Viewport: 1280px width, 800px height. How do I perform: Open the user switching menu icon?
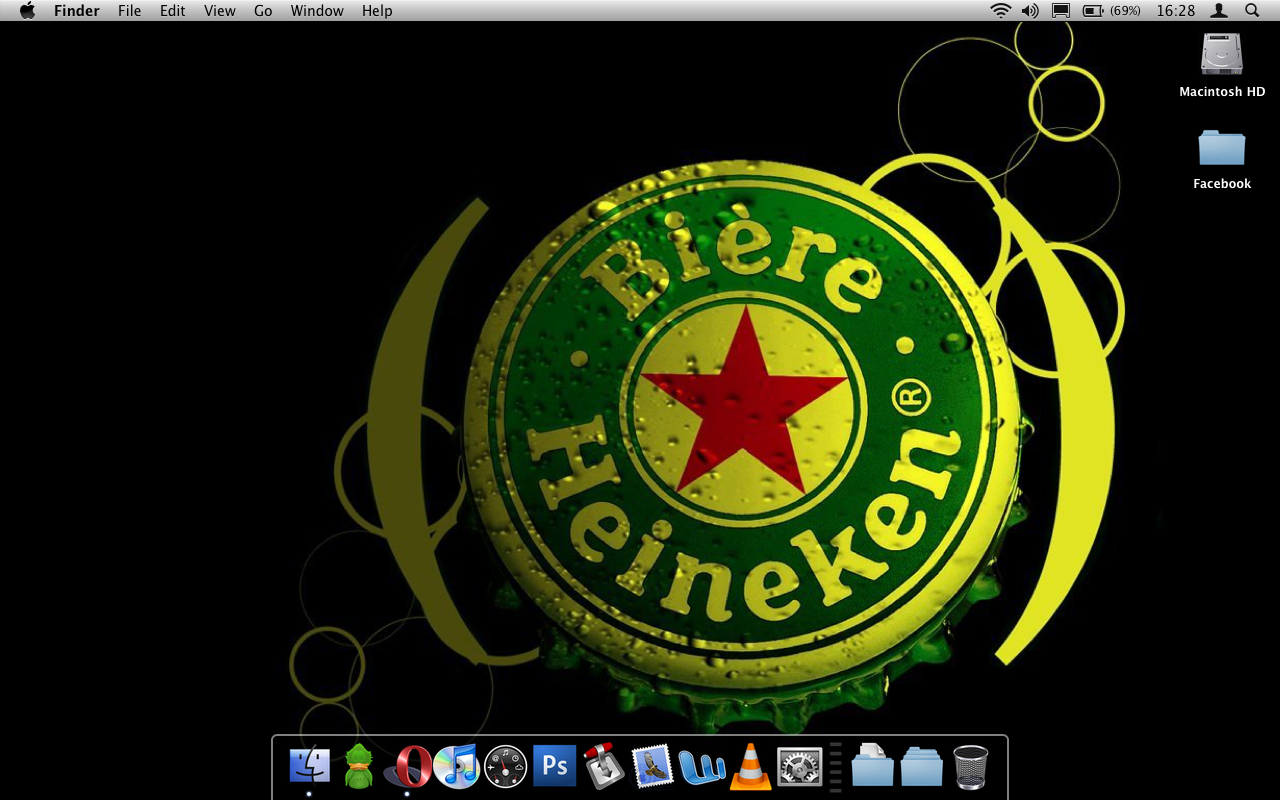(1219, 10)
